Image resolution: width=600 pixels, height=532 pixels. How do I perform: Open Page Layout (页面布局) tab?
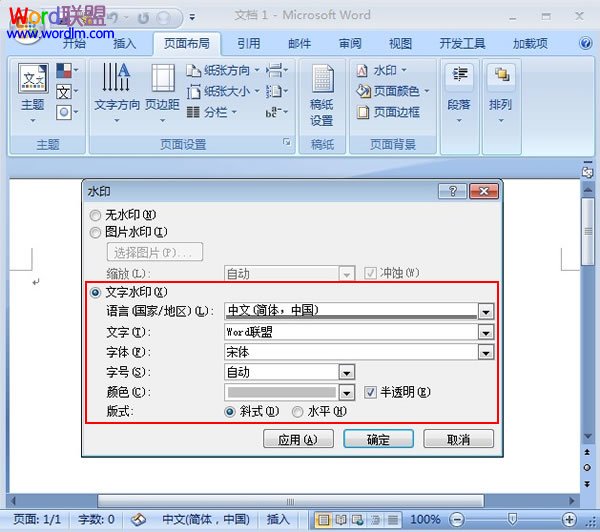[187, 43]
